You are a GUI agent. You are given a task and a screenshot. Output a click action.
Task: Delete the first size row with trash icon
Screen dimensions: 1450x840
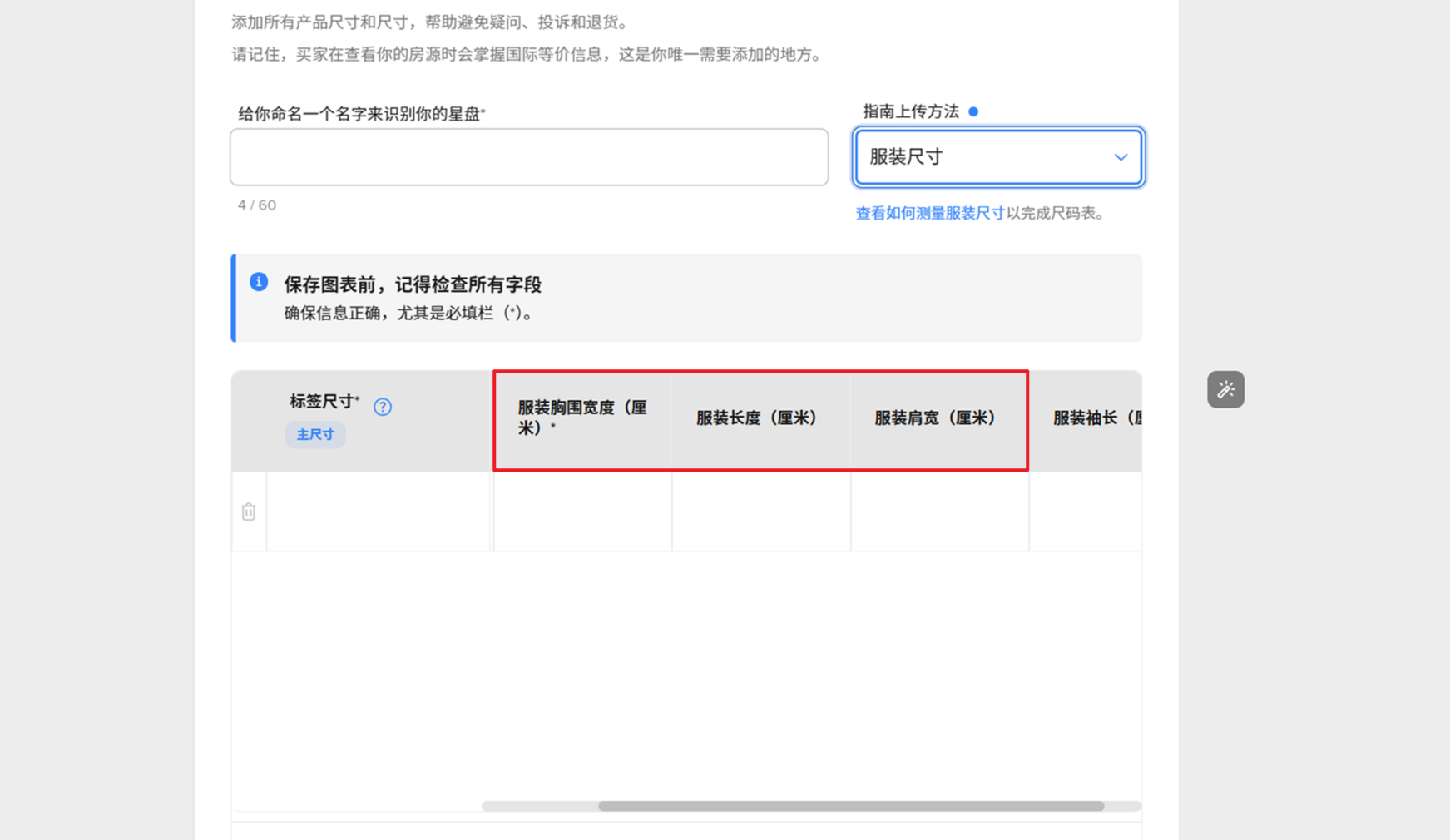point(249,511)
